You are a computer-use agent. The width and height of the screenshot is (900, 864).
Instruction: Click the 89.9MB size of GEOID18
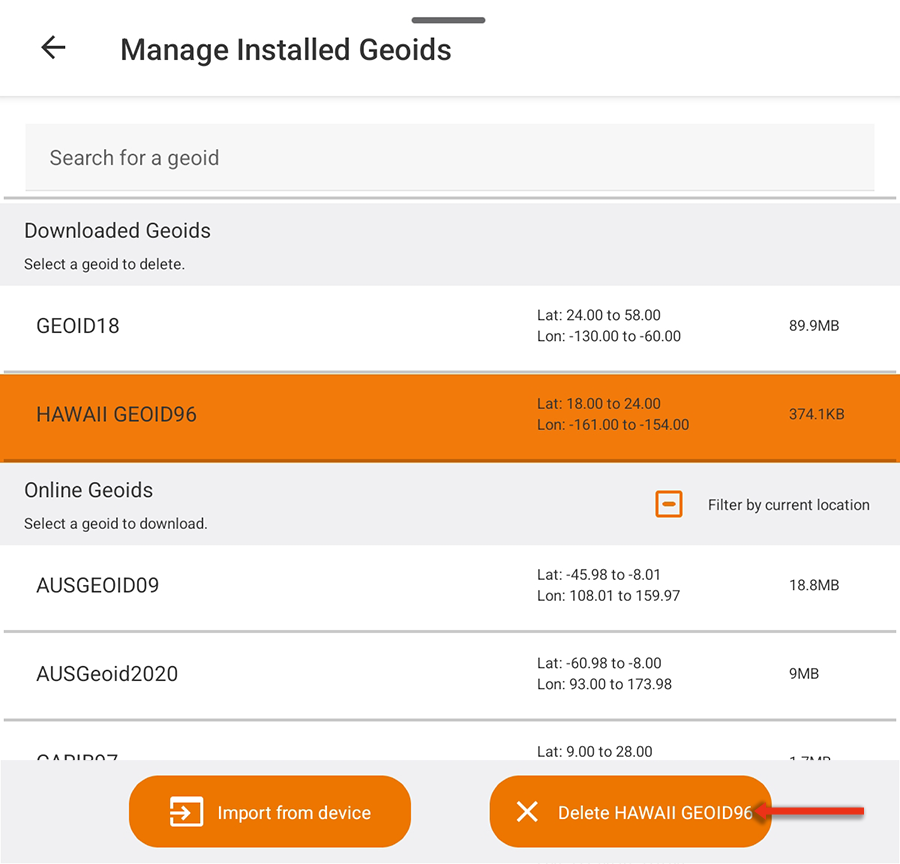point(814,326)
